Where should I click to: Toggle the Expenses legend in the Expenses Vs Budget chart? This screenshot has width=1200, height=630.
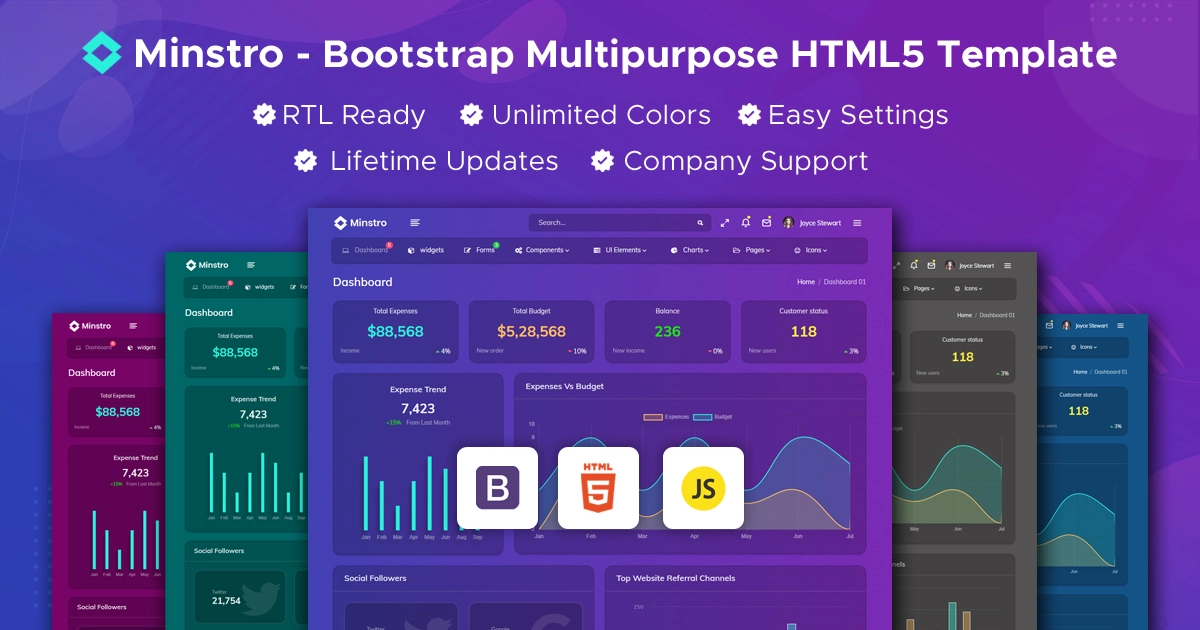point(666,416)
